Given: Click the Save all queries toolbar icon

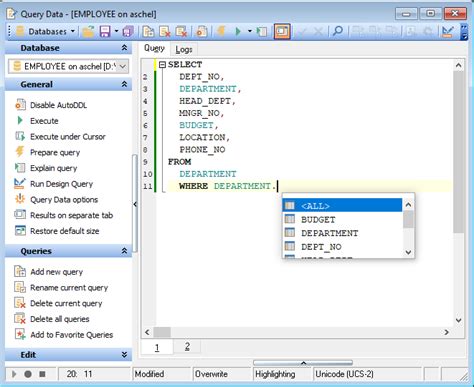Looking at the screenshot, I should click(128, 32).
